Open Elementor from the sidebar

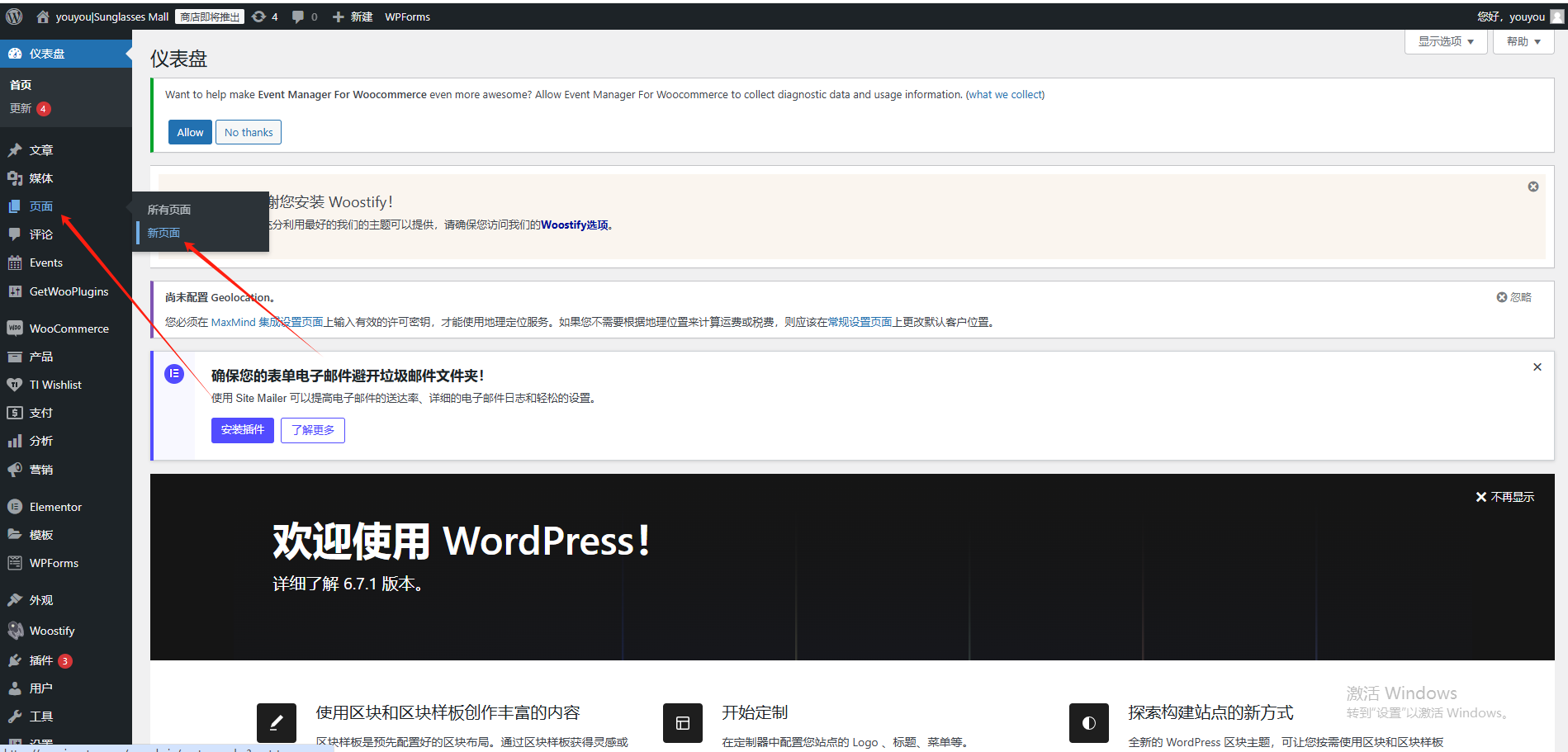[55, 506]
